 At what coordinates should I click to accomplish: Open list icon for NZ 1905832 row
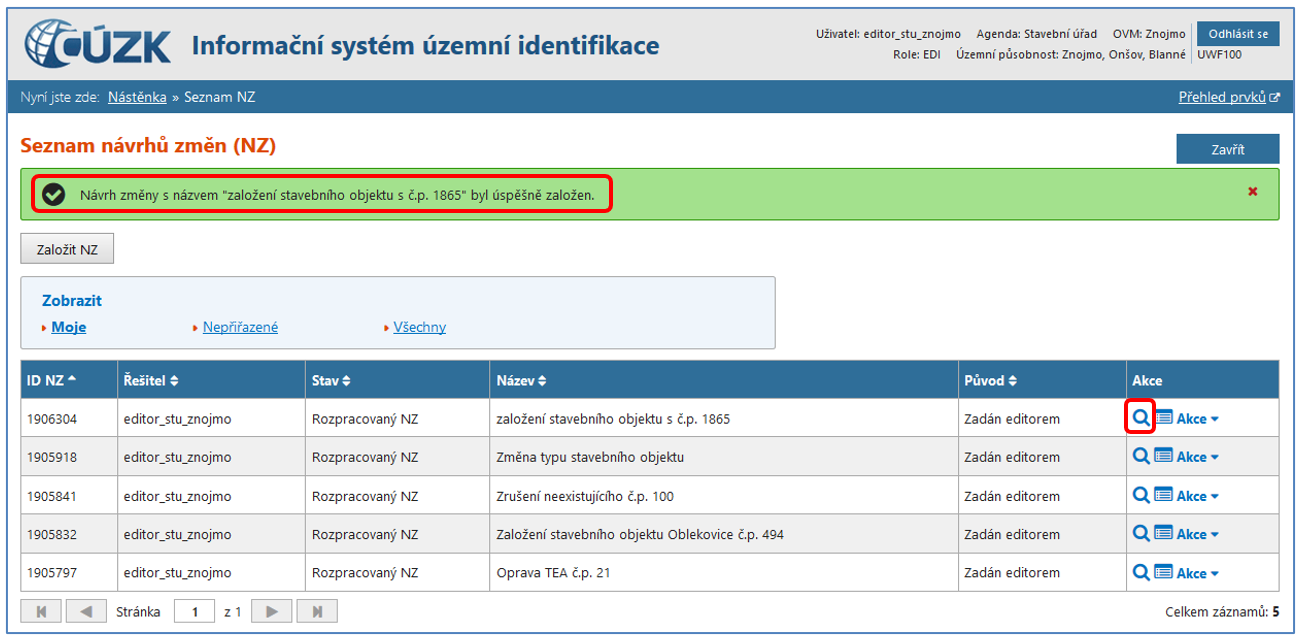[1163, 534]
